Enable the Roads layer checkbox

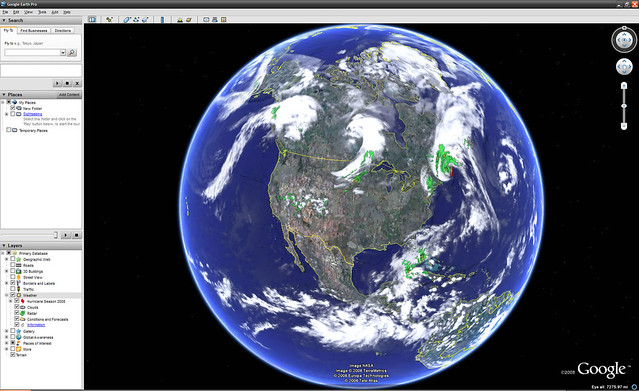(x=13, y=265)
